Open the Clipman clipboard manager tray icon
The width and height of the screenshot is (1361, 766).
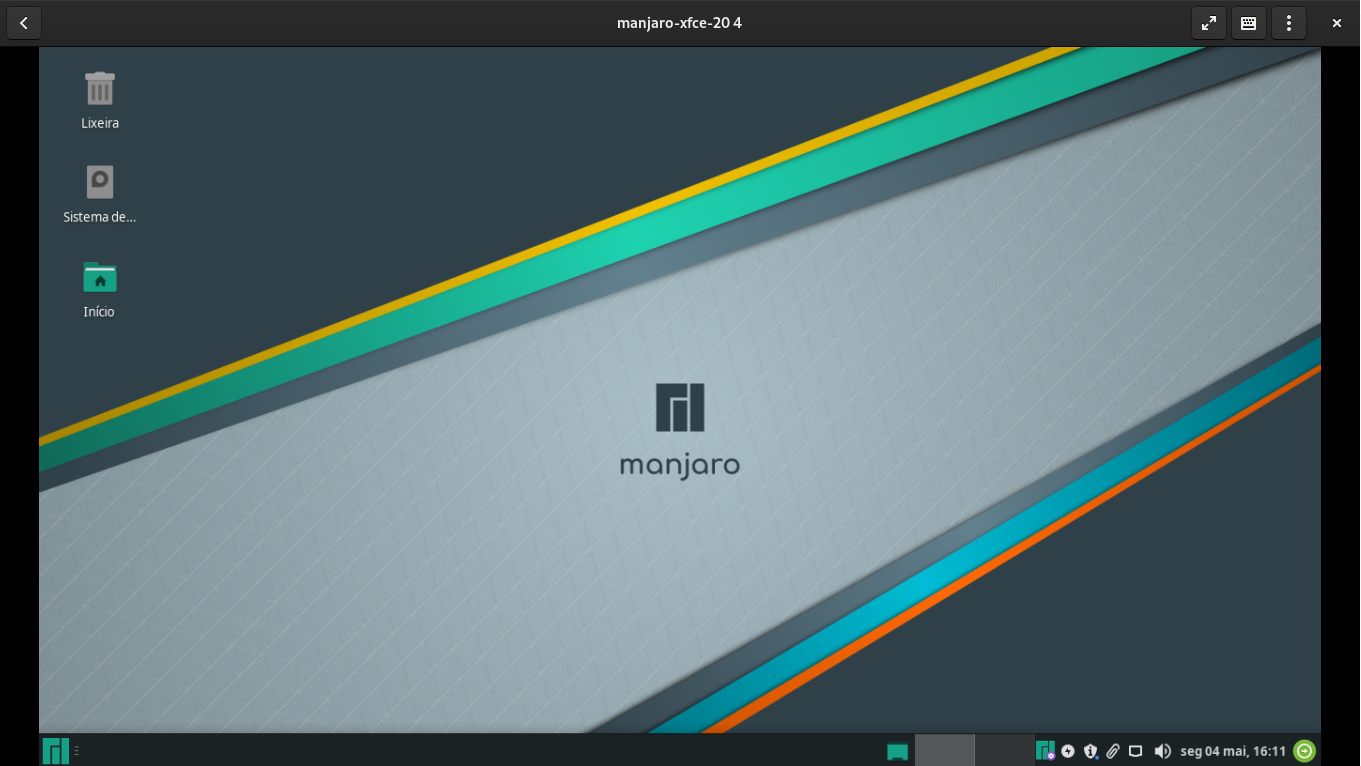coord(1114,750)
